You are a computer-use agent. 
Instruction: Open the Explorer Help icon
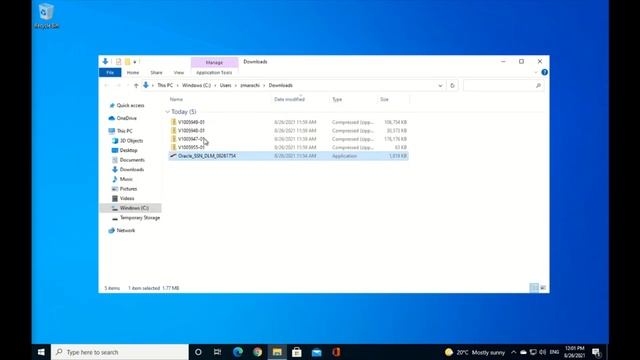[544, 72]
